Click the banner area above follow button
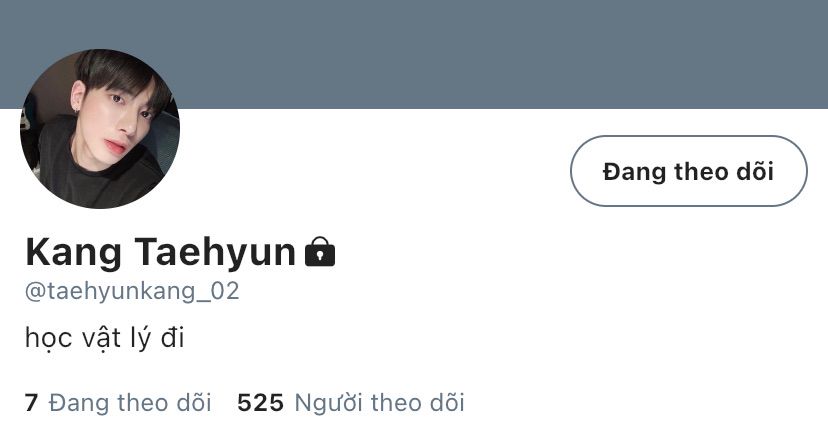The image size is (828, 434). tap(689, 54)
